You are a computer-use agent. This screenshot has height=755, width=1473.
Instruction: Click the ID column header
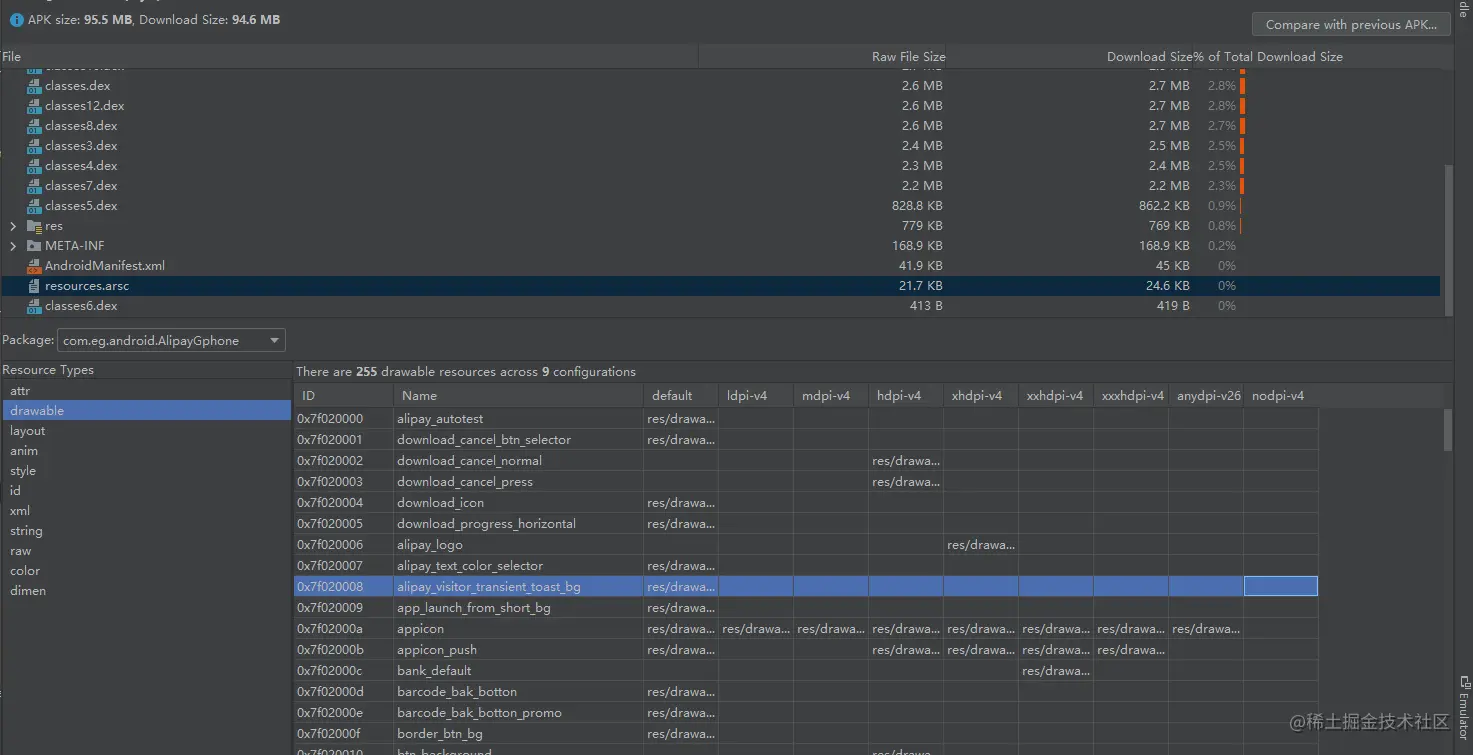click(344, 396)
